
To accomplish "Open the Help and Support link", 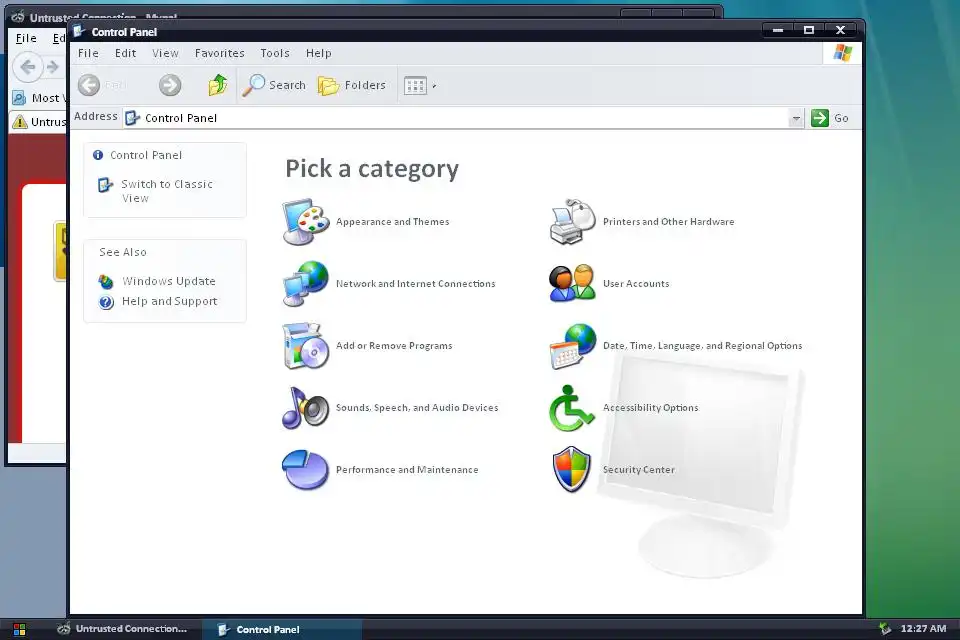I will (x=170, y=301).
